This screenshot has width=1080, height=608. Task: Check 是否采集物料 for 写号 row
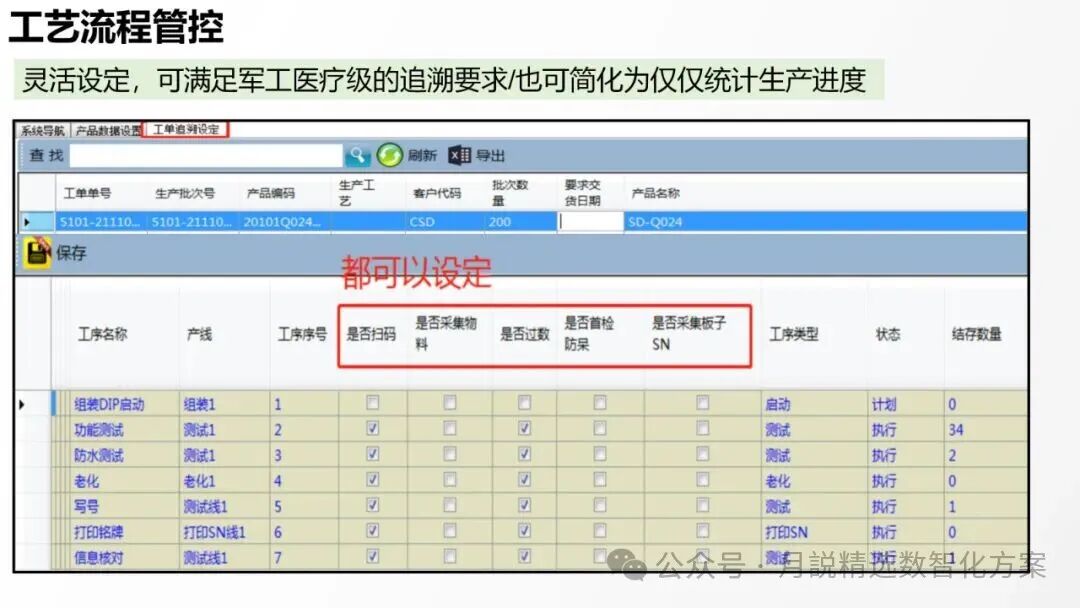[x=449, y=505]
